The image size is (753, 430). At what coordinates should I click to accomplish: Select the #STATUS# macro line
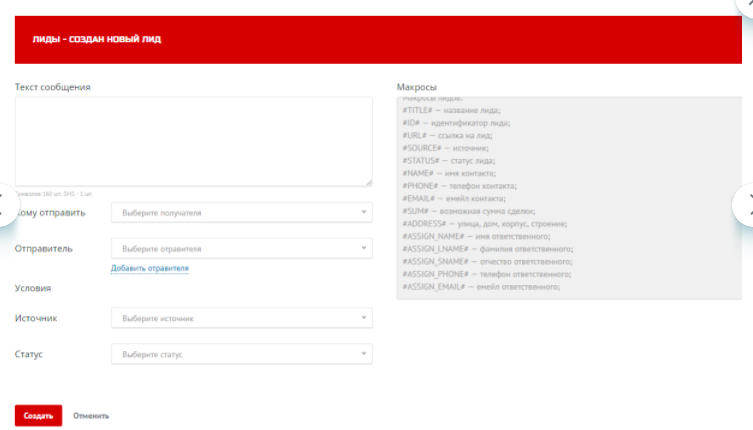pos(449,160)
